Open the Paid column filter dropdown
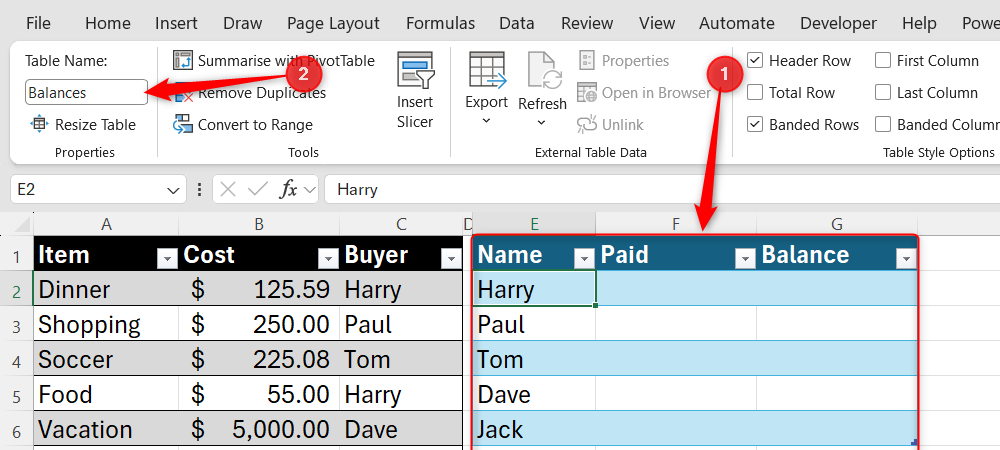Screen dimensions: 1000x450 click(745, 258)
